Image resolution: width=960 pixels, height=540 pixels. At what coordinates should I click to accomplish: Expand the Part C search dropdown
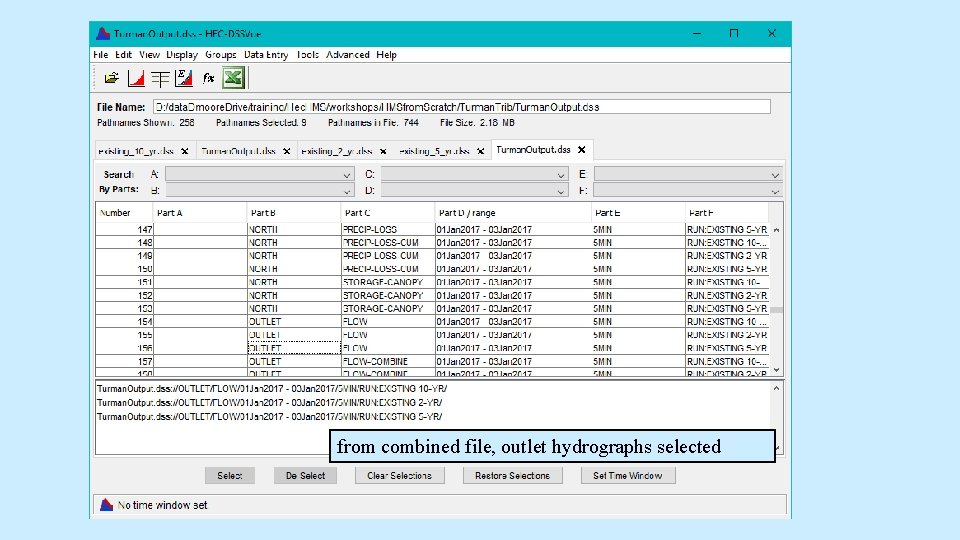560,175
